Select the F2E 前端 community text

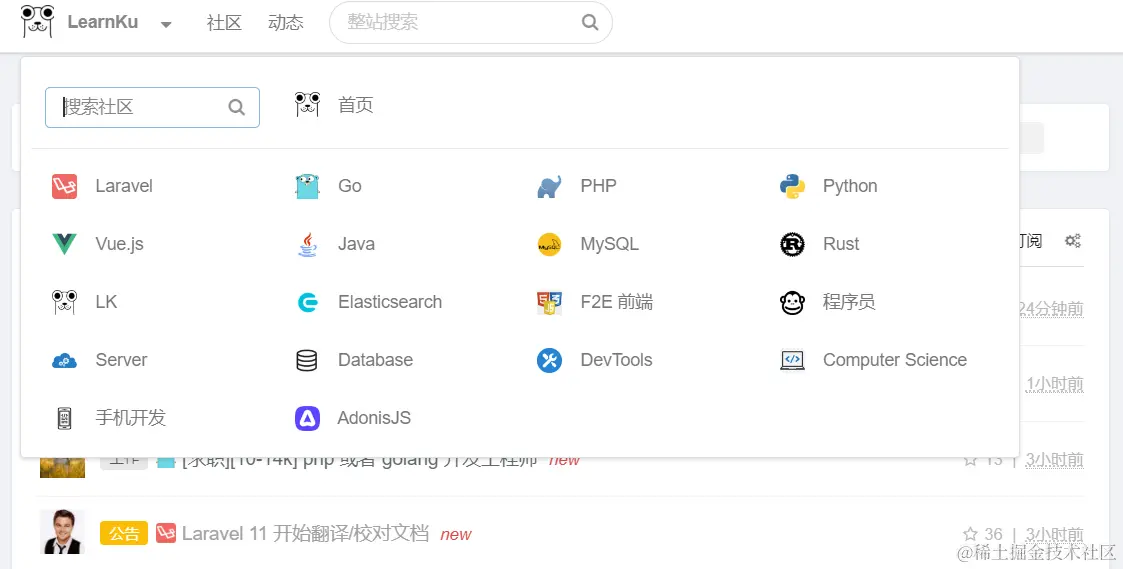click(x=617, y=302)
